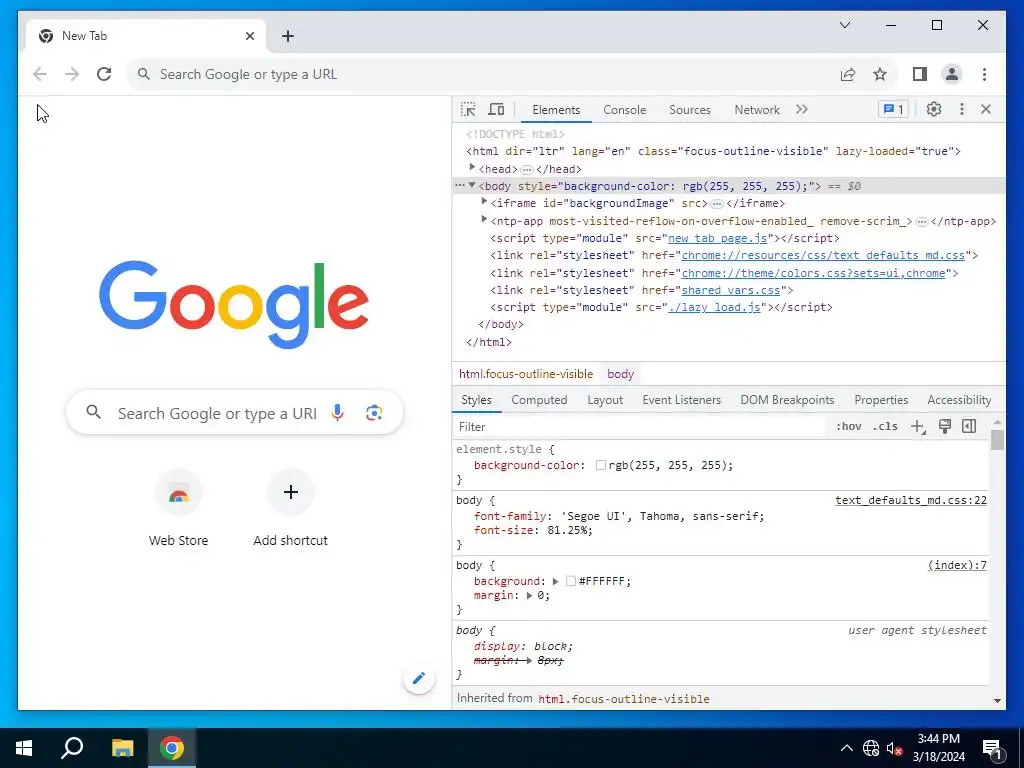The width and height of the screenshot is (1024, 768).
Task: Click the forward navigation arrow
Action: 72,74
